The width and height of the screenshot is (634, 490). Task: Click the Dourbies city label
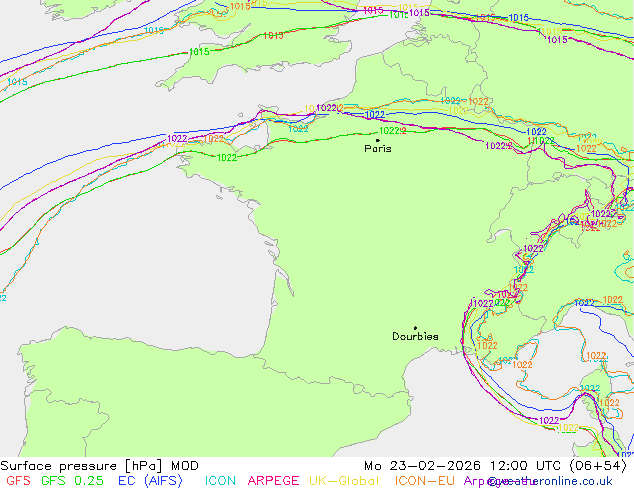pyautogui.click(x=415, y=336)
